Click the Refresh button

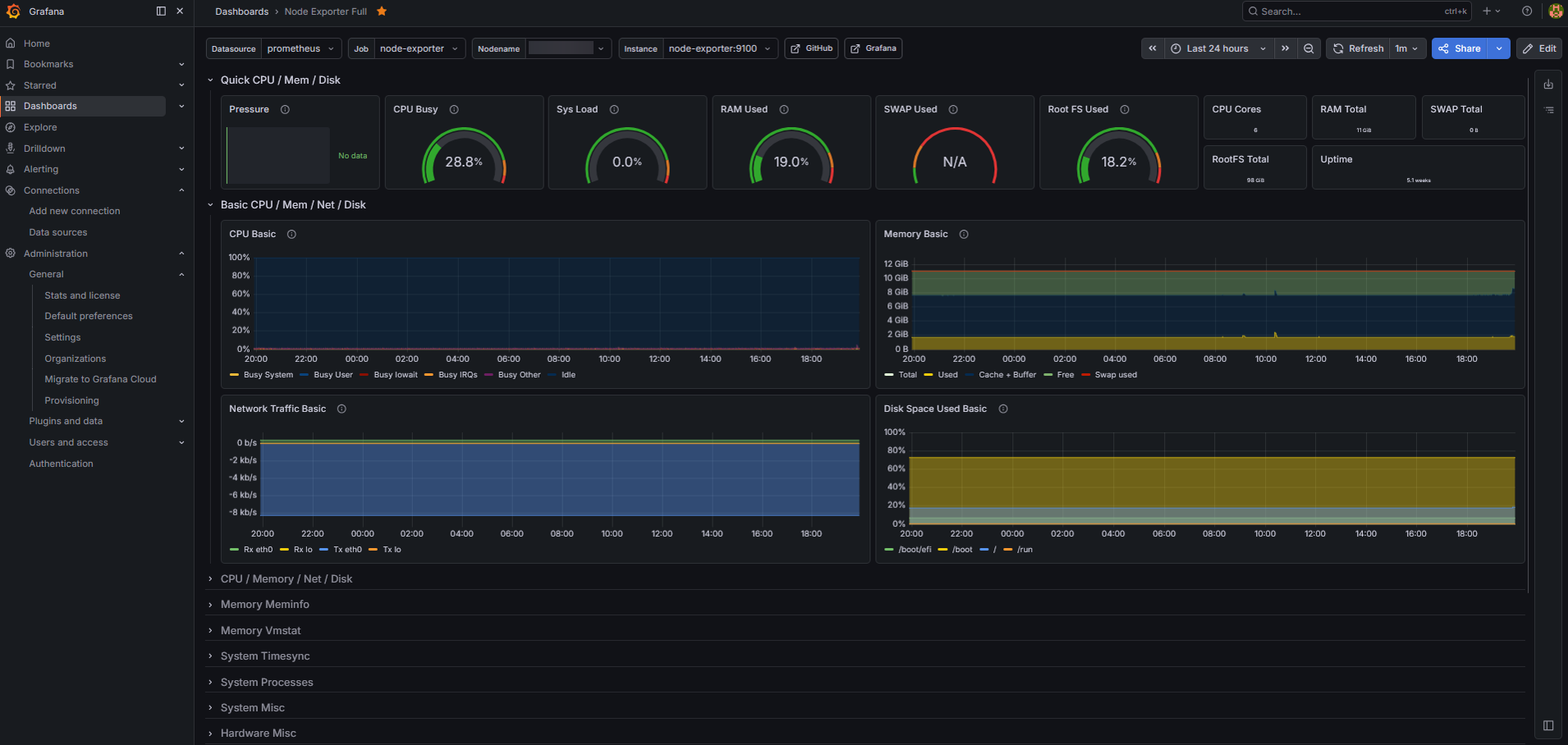tap(1358, 48)
